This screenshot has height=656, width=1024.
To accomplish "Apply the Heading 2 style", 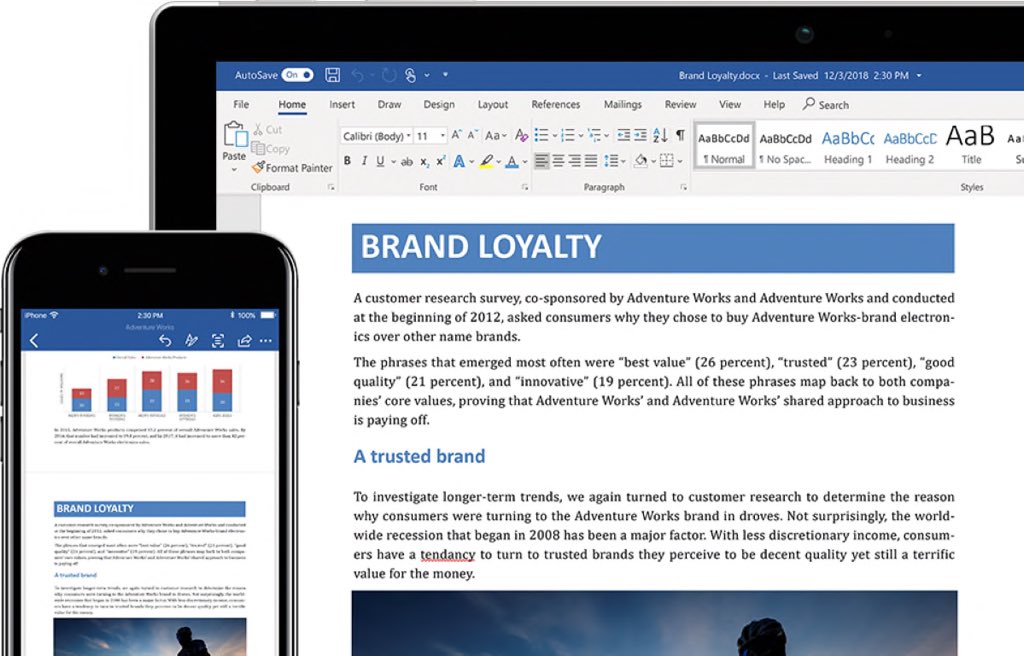I will [x=910, y=145].
